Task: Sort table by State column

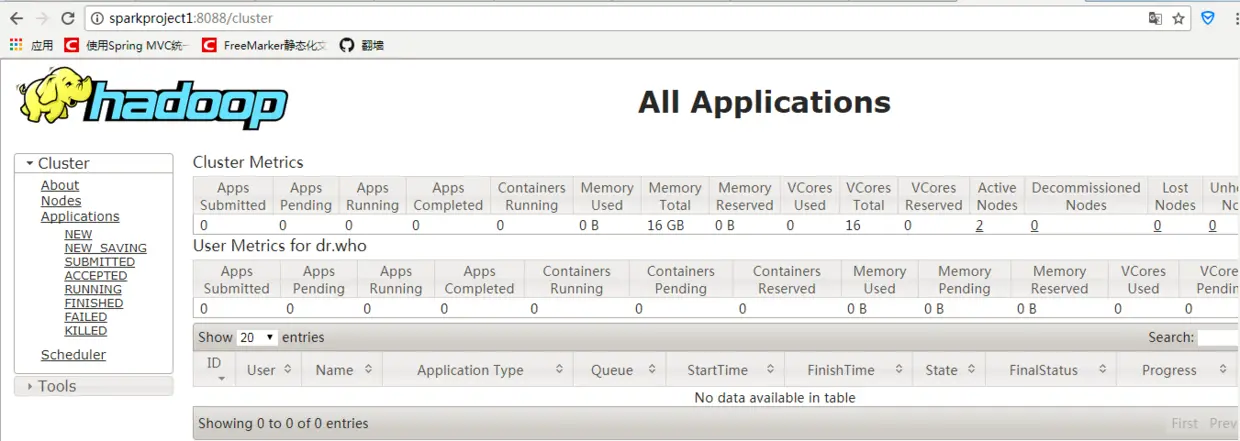Action: [x=947, y=370]
